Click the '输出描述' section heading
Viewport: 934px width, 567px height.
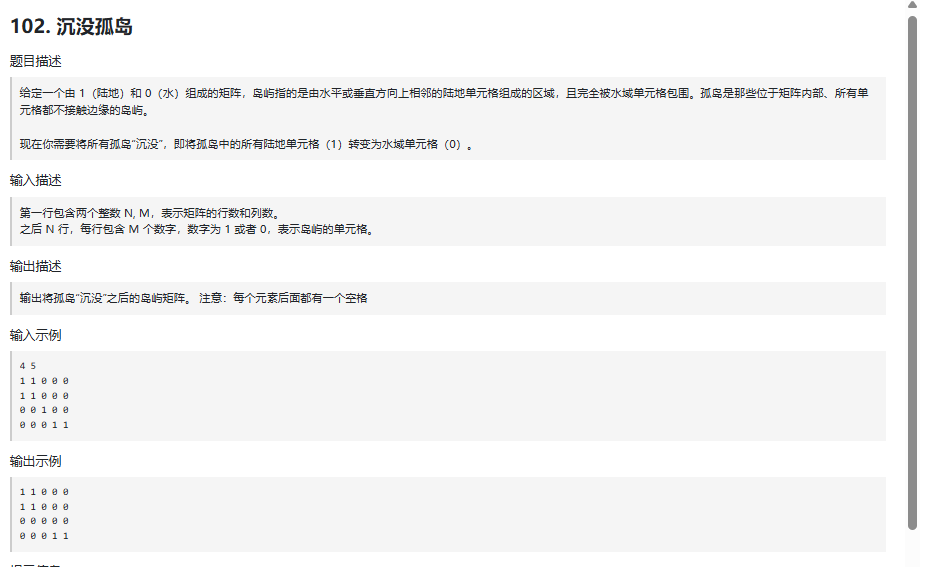point(36,266)
